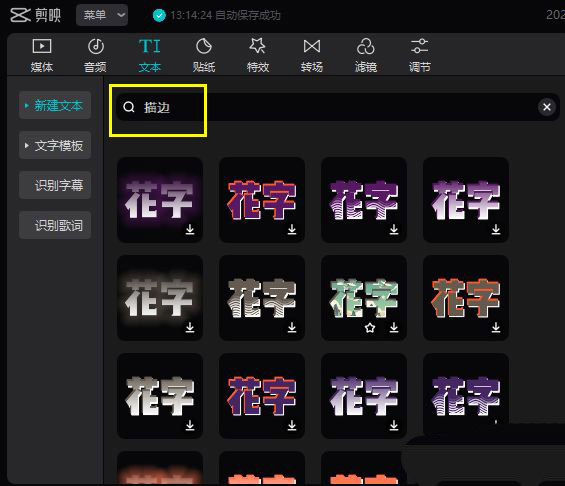Image resolution: width=565 pixels, height=486 pixels.
Task: Download the orange-outlined purple 花字 in first row
Action: (x=292, y=229)
